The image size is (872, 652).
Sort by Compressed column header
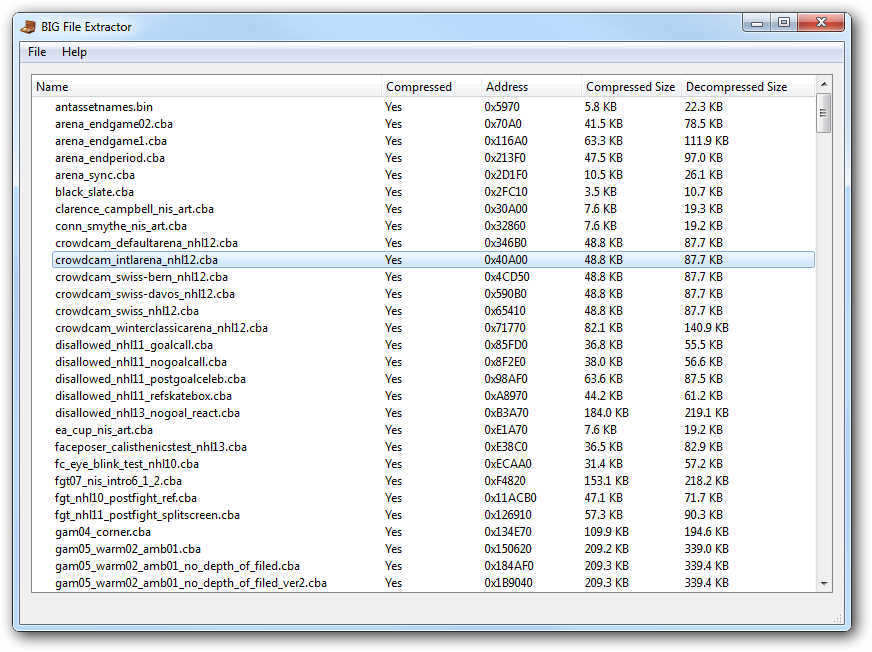pyautogui.click(x=431, y=87)
